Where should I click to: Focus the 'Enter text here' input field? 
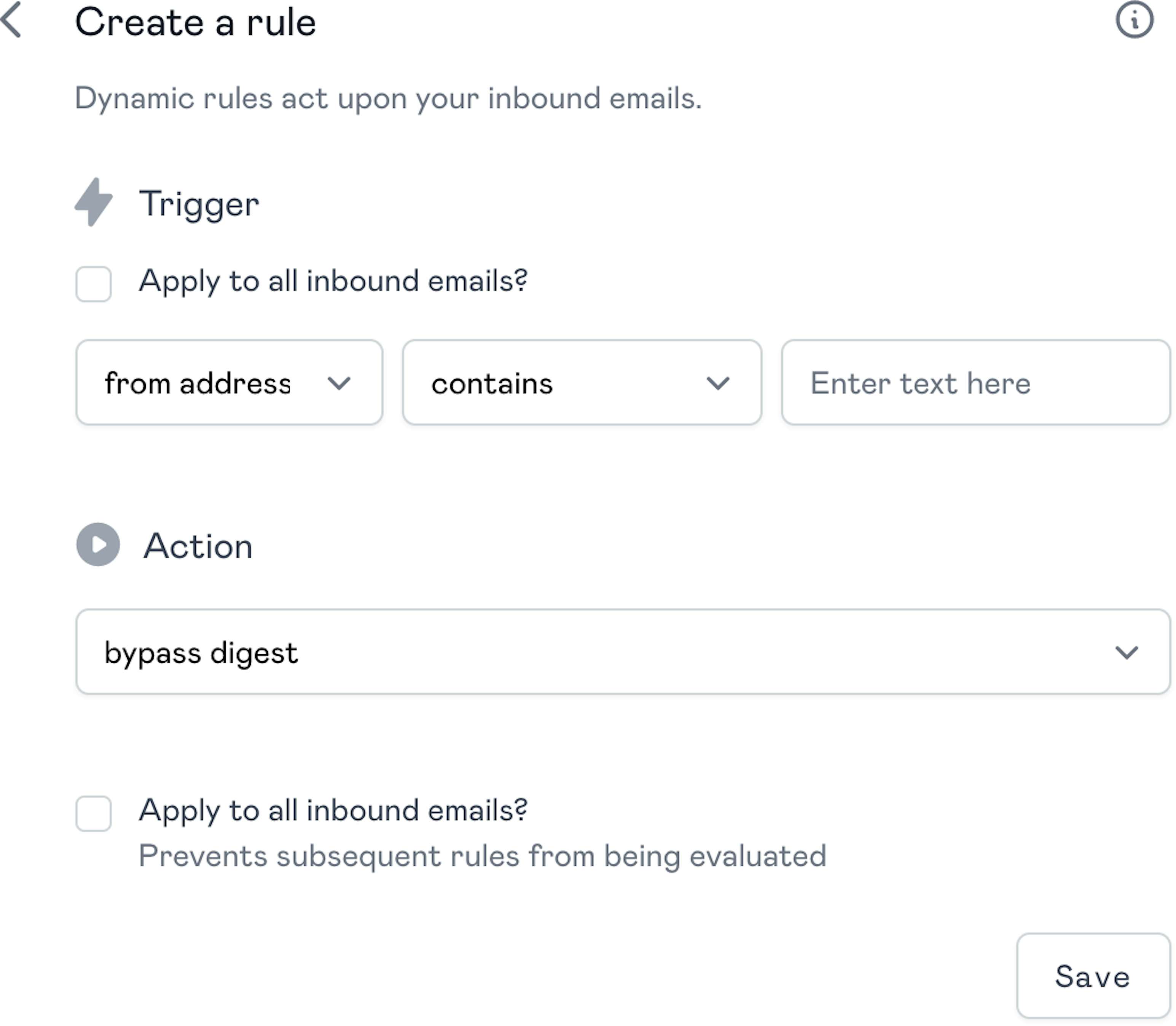point(975,383)
